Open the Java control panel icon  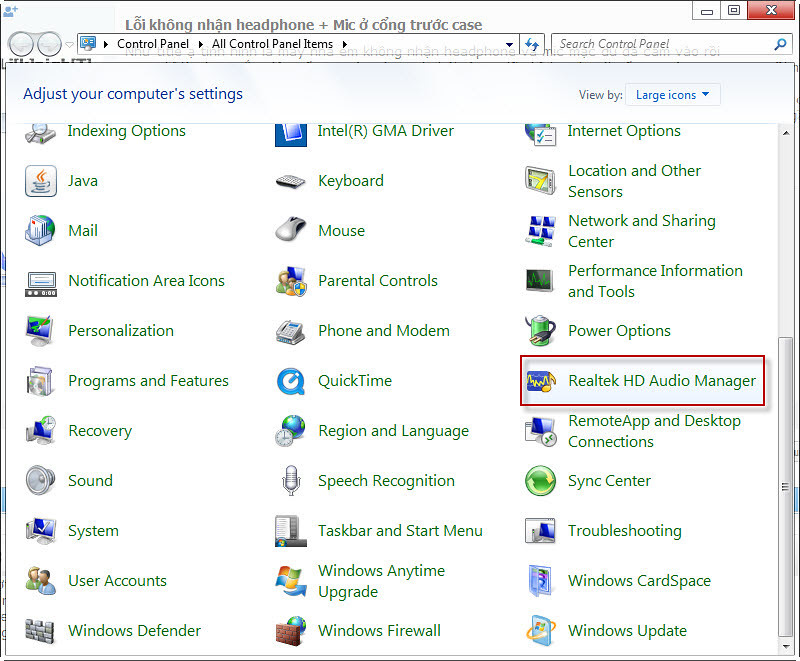[40, 181]
